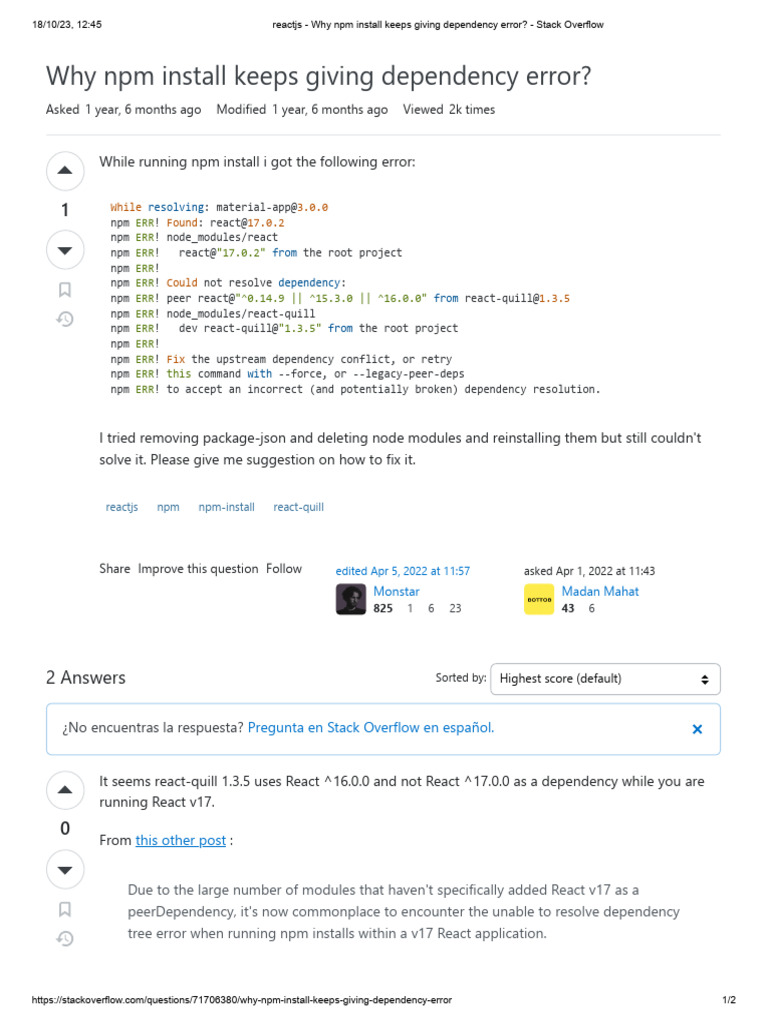
Task: Follow this question
Action: tap(284, 569)
